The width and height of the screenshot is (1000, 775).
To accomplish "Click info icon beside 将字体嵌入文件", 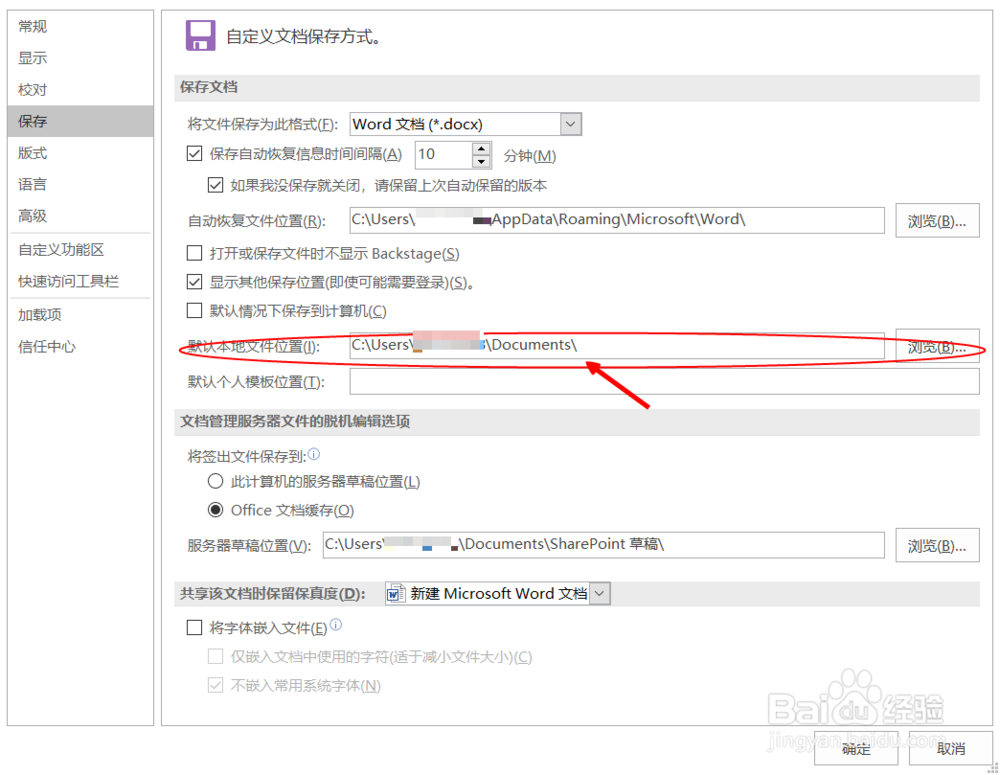I will point(336,624).
